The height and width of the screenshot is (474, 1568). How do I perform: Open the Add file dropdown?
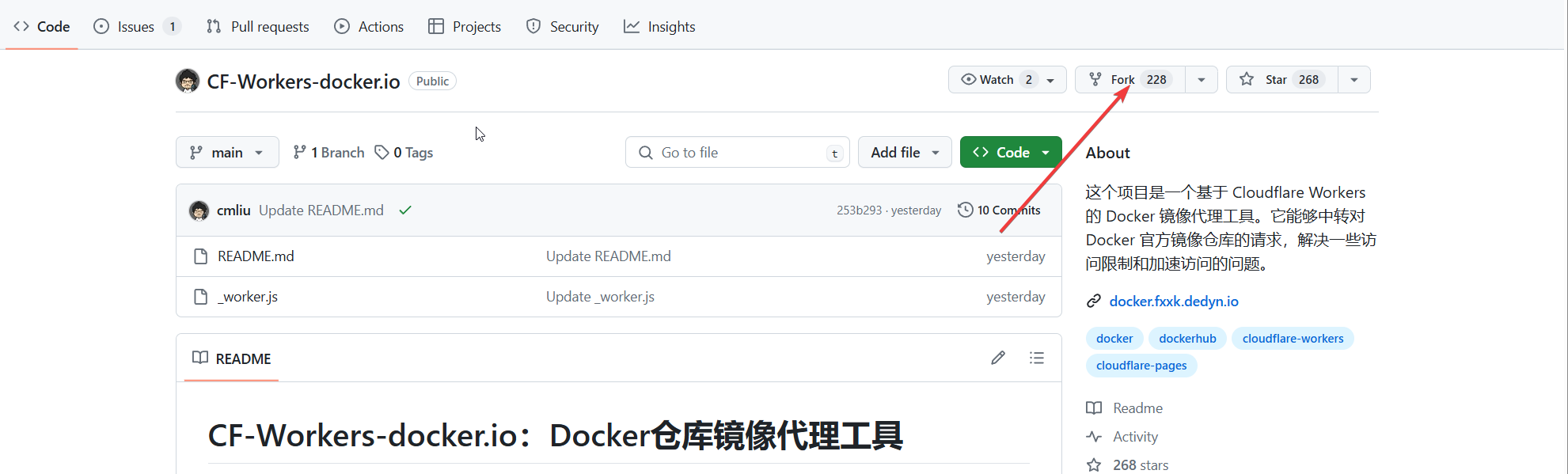click(x=905, y=152)
